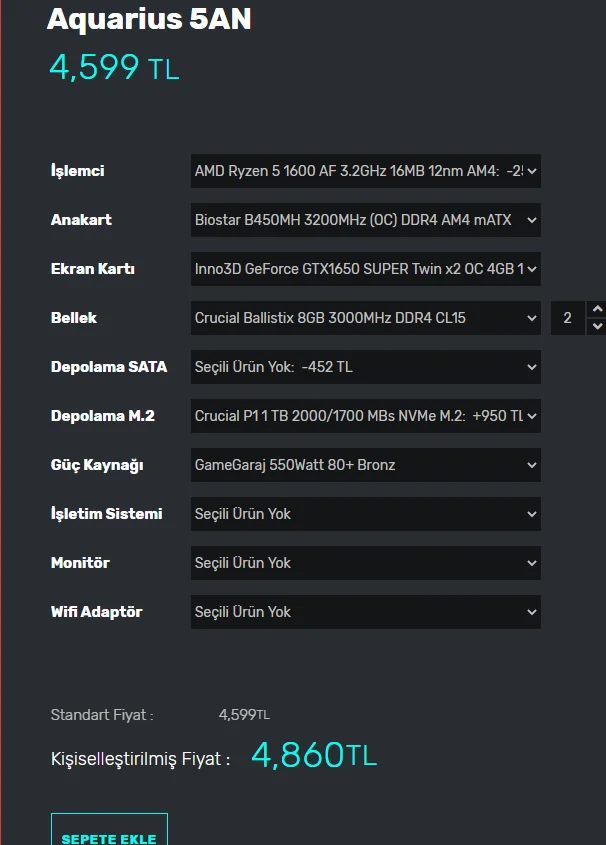Click the 4,599 TL headline price

click(114, 68)
